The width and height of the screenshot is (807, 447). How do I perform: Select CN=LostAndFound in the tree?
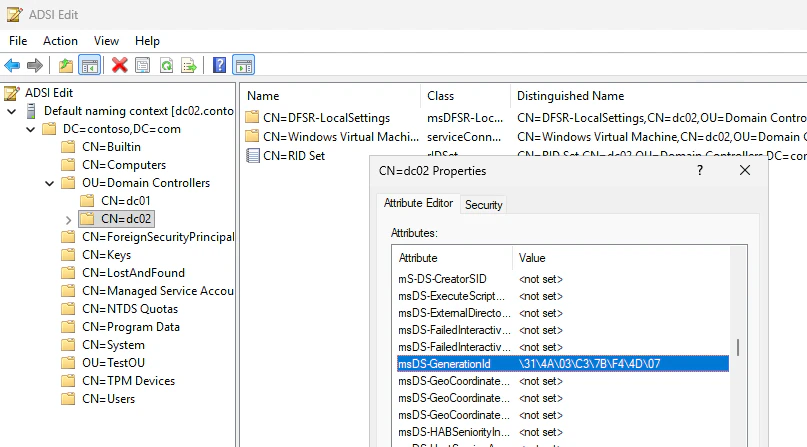click(133, 273)
